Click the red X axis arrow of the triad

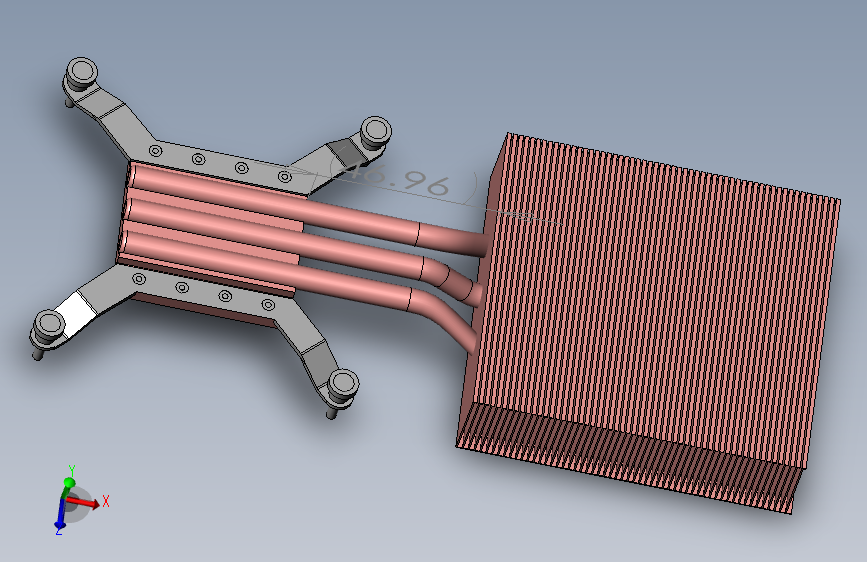(83, 501)
